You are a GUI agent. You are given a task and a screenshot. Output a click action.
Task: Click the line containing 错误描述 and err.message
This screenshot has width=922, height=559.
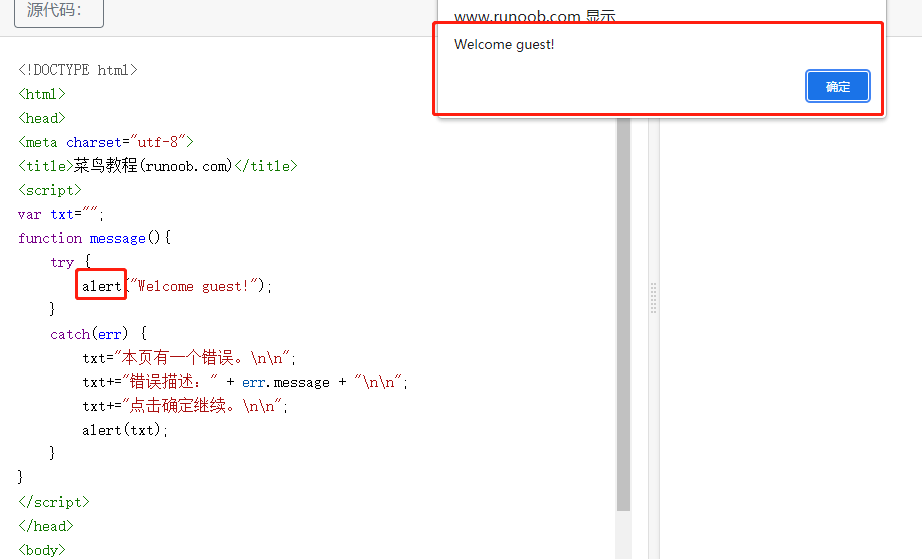click(245, 382)
